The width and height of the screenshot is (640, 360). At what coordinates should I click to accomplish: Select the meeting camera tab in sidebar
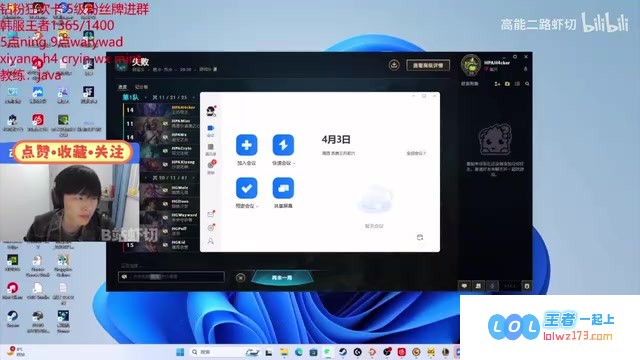tap(211, 130)
